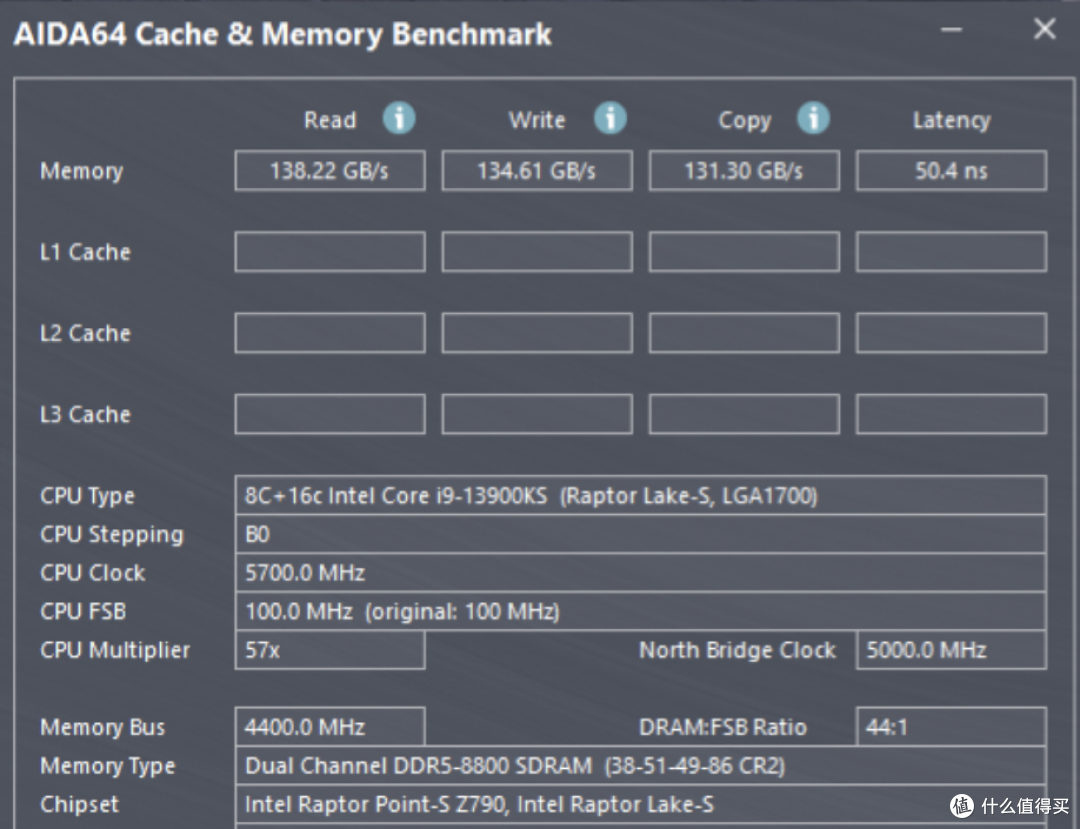Click the info icon next to Write
The height and width of the screenshot is (829, 1080).
point(611,119)
